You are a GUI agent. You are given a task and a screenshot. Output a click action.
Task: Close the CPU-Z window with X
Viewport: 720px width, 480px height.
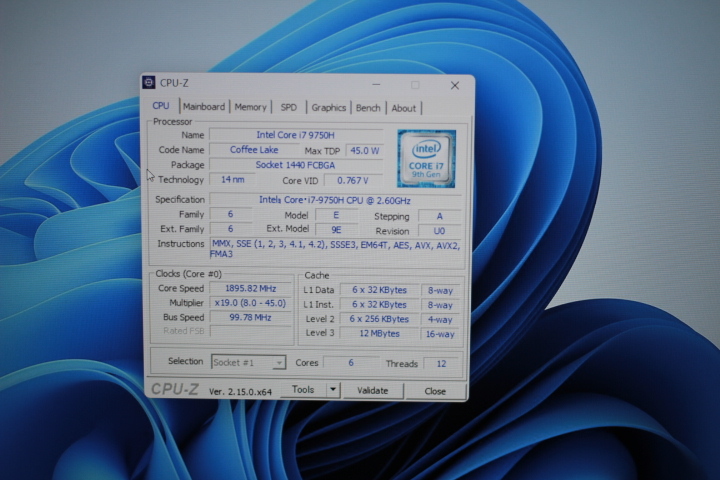[x=455, y=85]
